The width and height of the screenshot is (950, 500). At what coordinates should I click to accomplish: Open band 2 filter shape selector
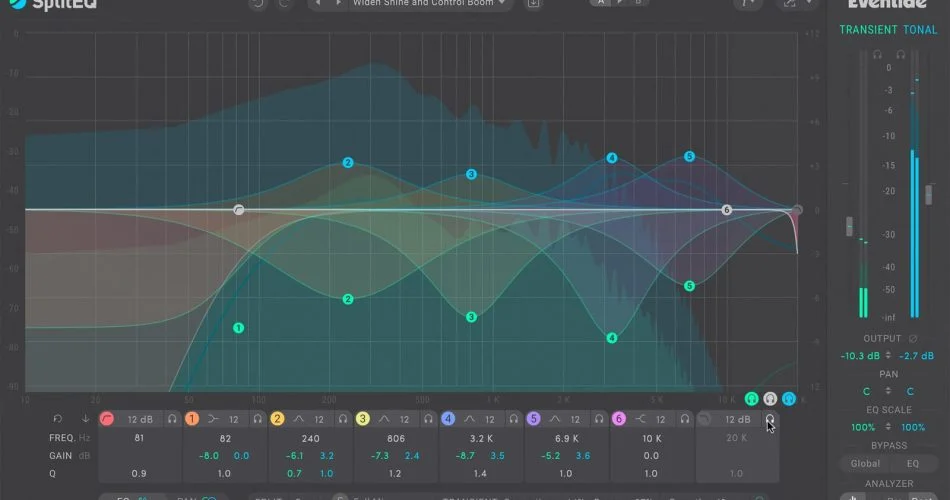299,419
